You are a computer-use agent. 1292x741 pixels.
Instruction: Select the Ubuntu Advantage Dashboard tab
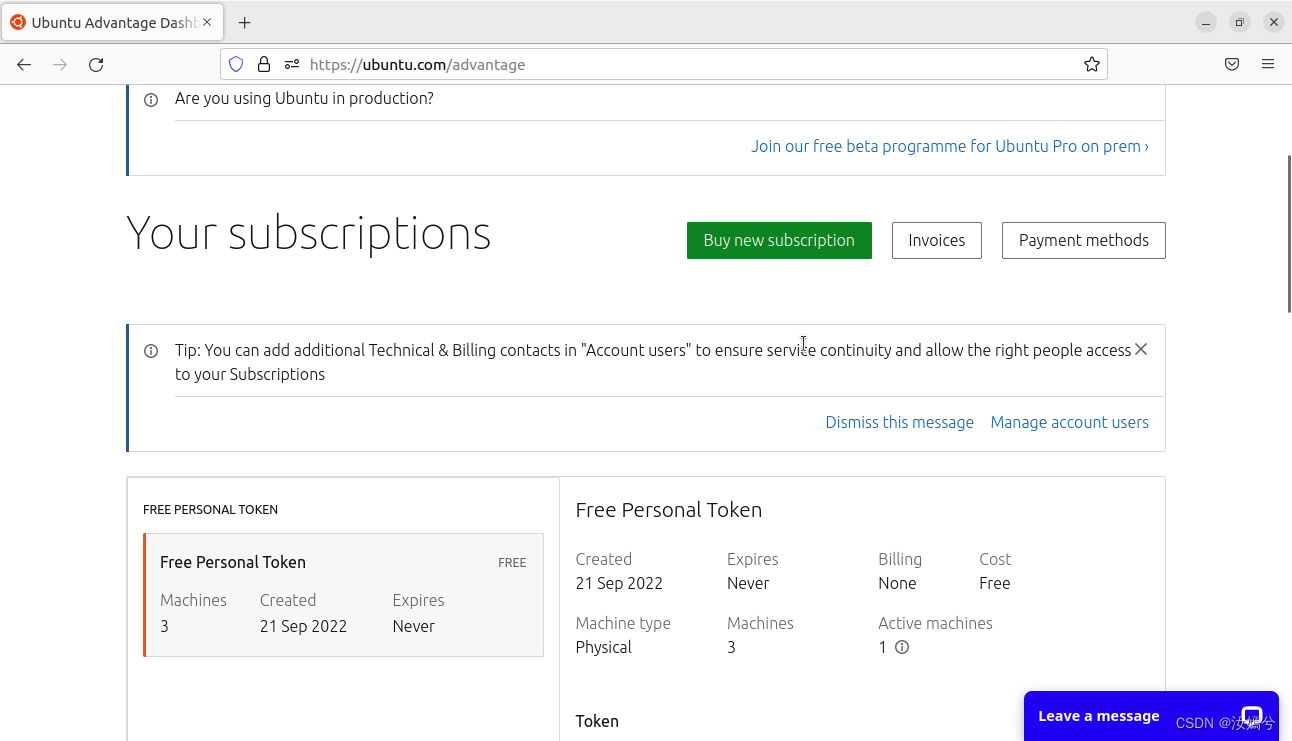pos(112,22)
